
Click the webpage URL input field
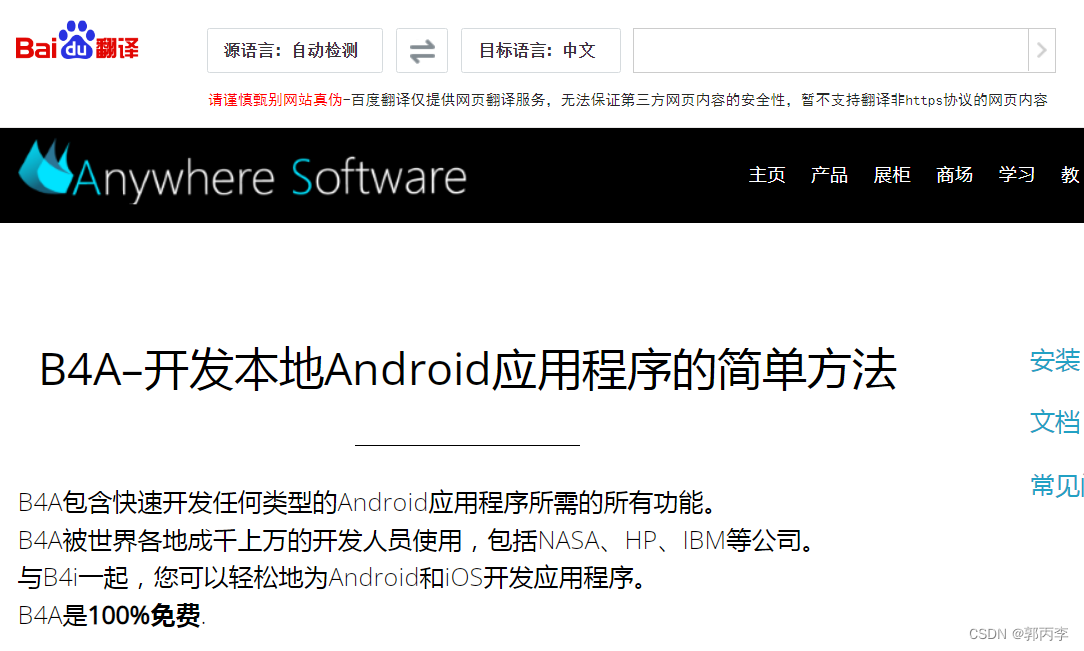[x=830, y=50]
